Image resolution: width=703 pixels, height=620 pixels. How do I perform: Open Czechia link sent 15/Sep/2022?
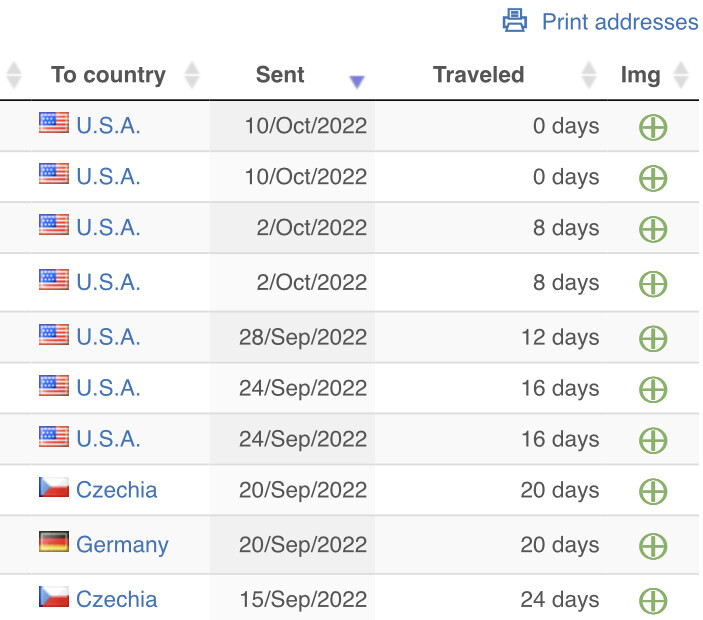point(117,599)
